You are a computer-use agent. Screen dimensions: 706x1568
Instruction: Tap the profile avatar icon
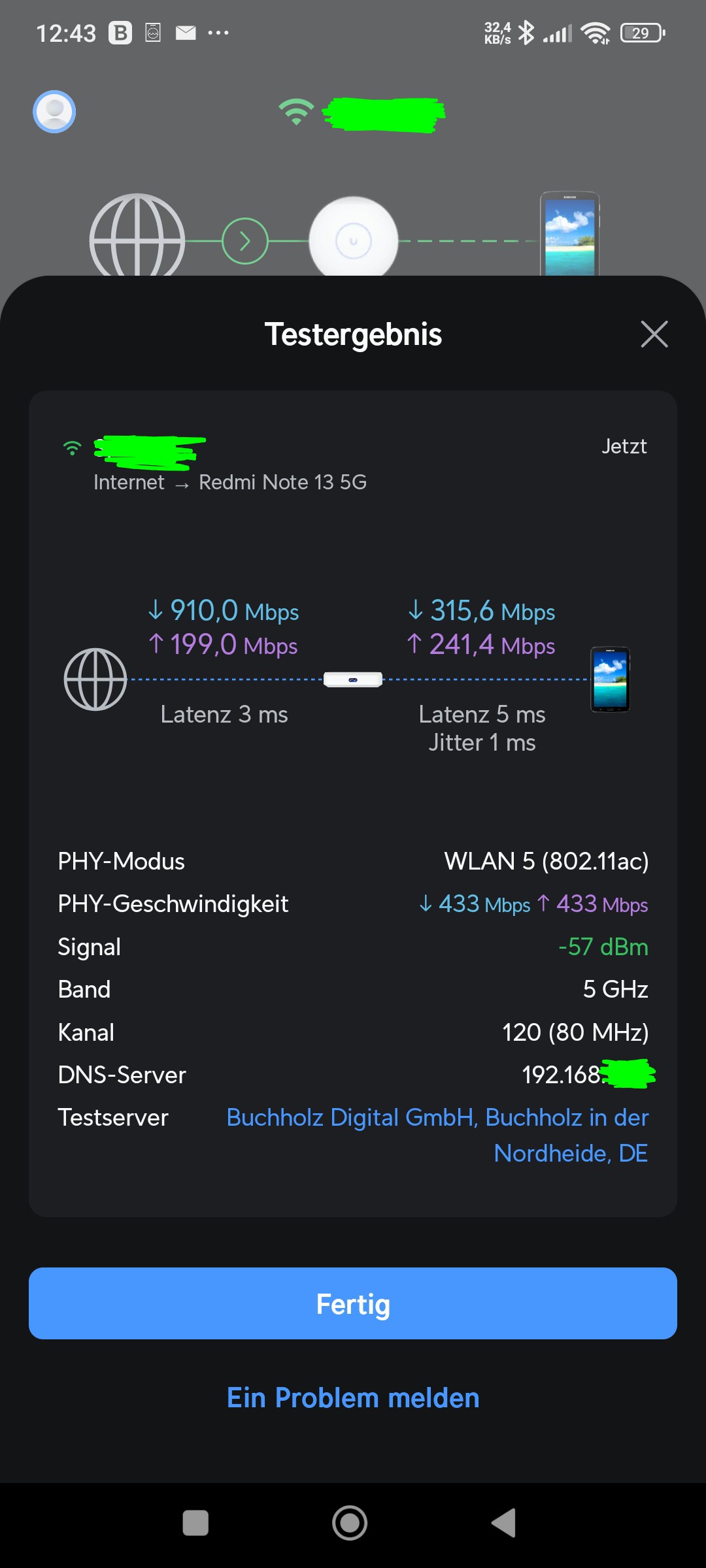[x=54, y=112]
